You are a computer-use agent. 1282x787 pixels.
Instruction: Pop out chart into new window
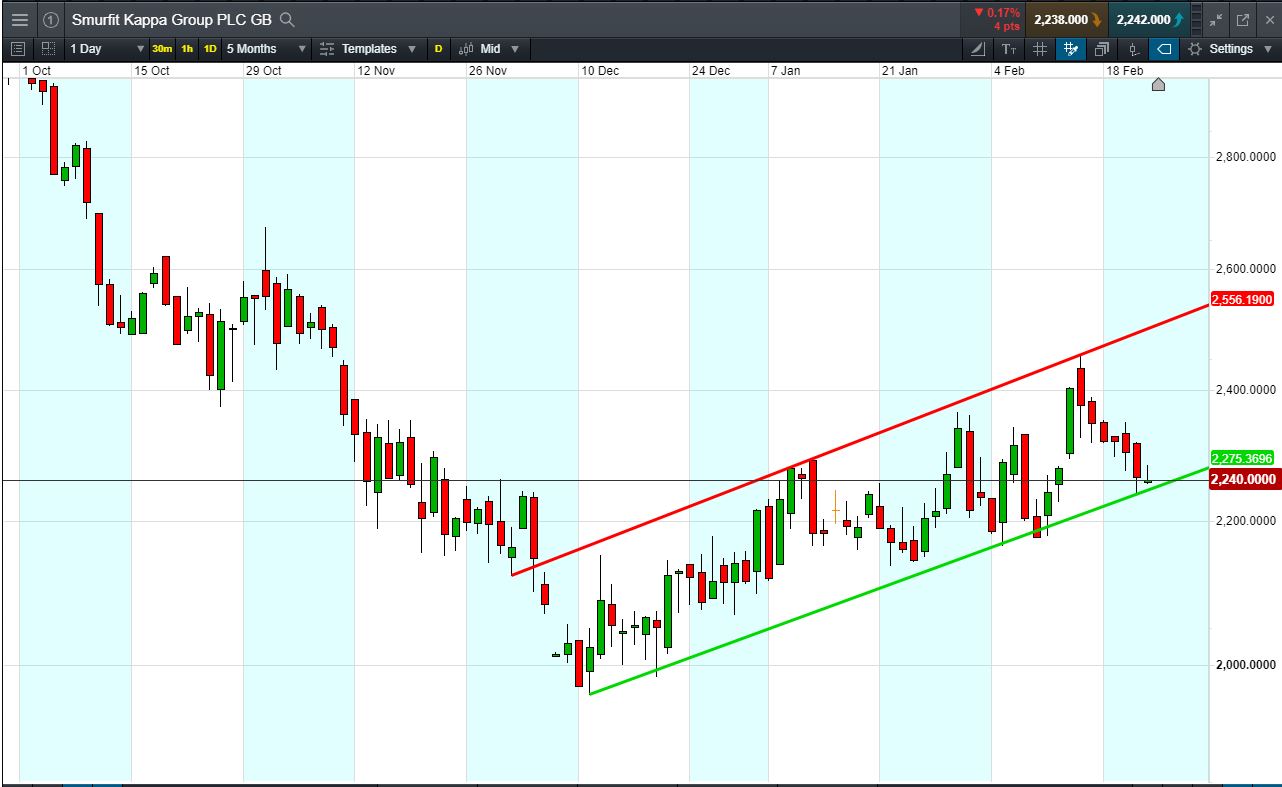[x=1243, y=19]
